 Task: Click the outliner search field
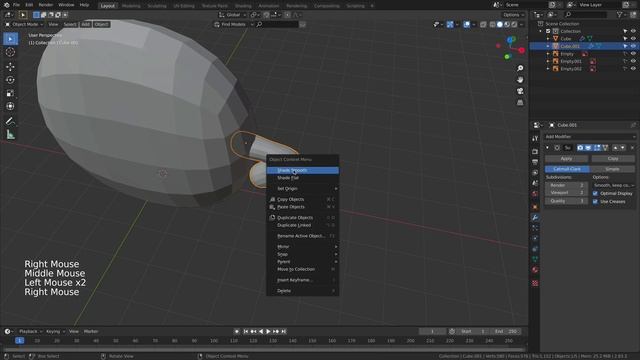tap(584, 15)
